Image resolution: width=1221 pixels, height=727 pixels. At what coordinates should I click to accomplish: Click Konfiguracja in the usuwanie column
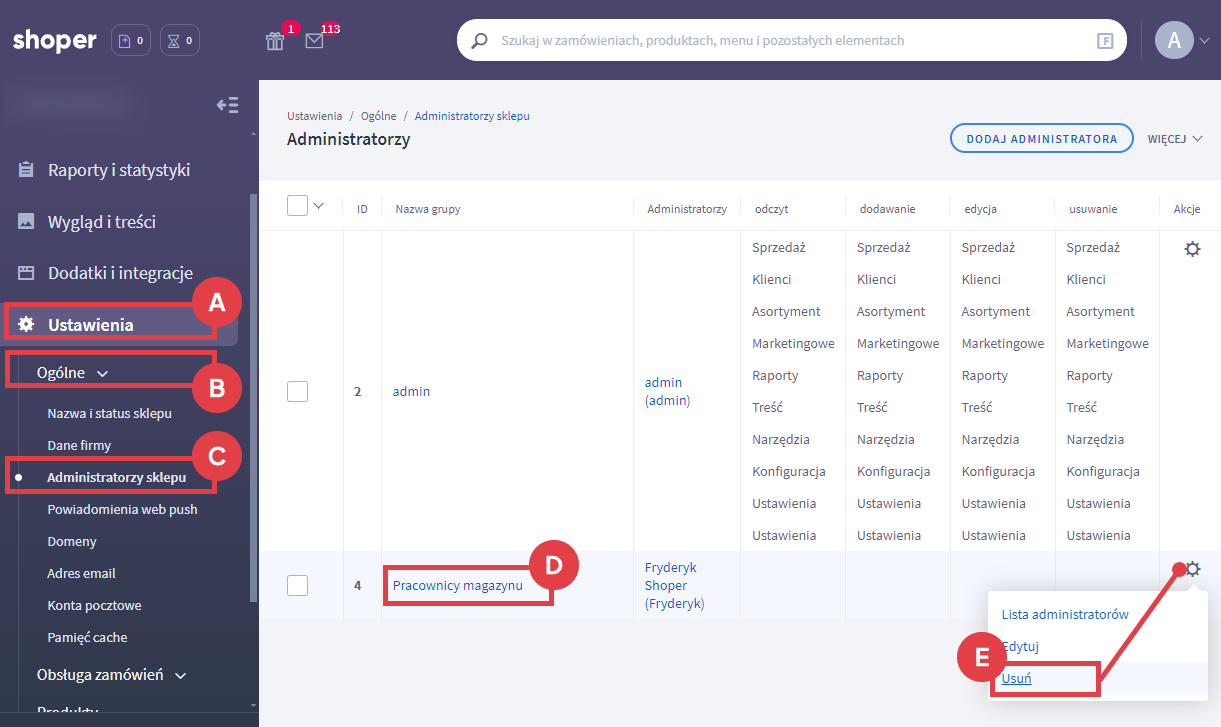point(1103,471)
